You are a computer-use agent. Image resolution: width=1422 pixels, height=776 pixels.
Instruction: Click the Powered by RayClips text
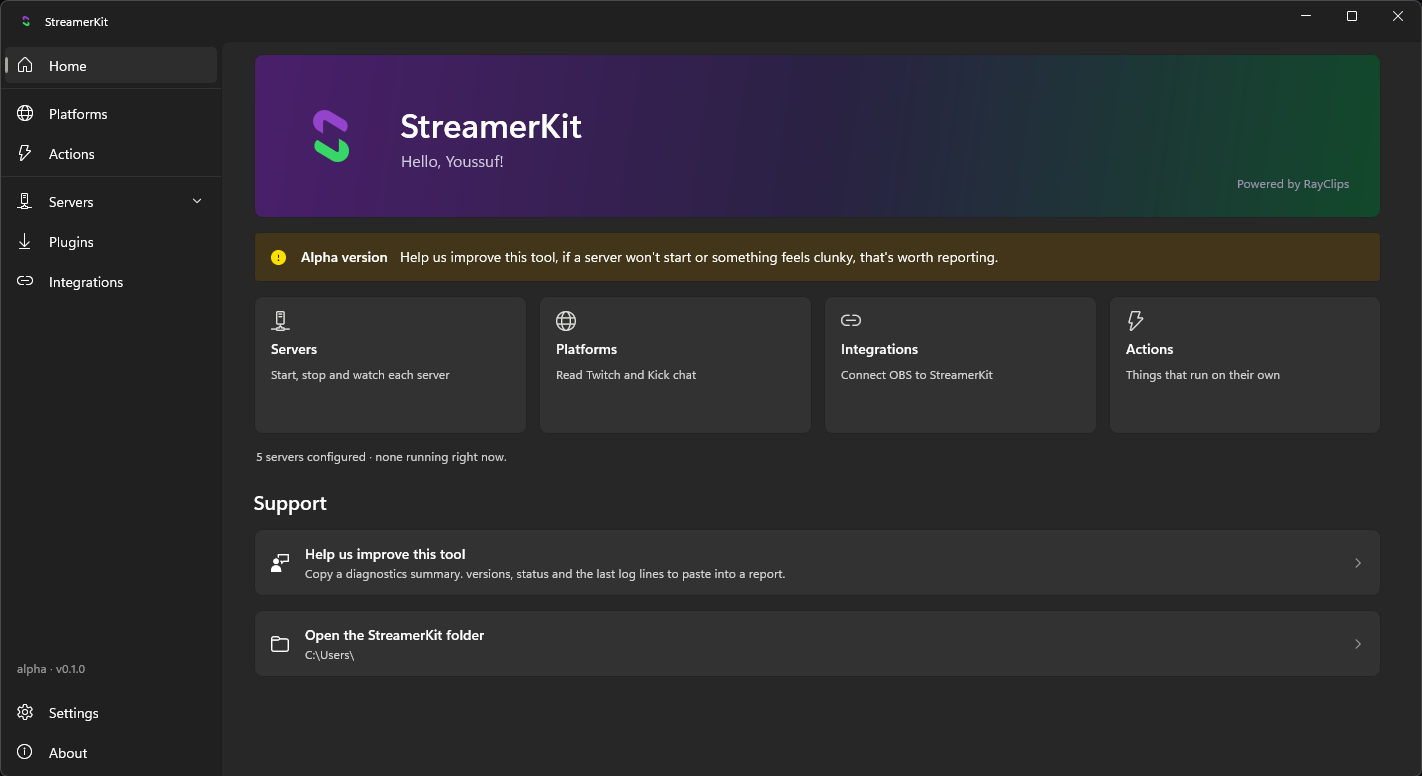pyautogui.click(x=1293, y=184)
